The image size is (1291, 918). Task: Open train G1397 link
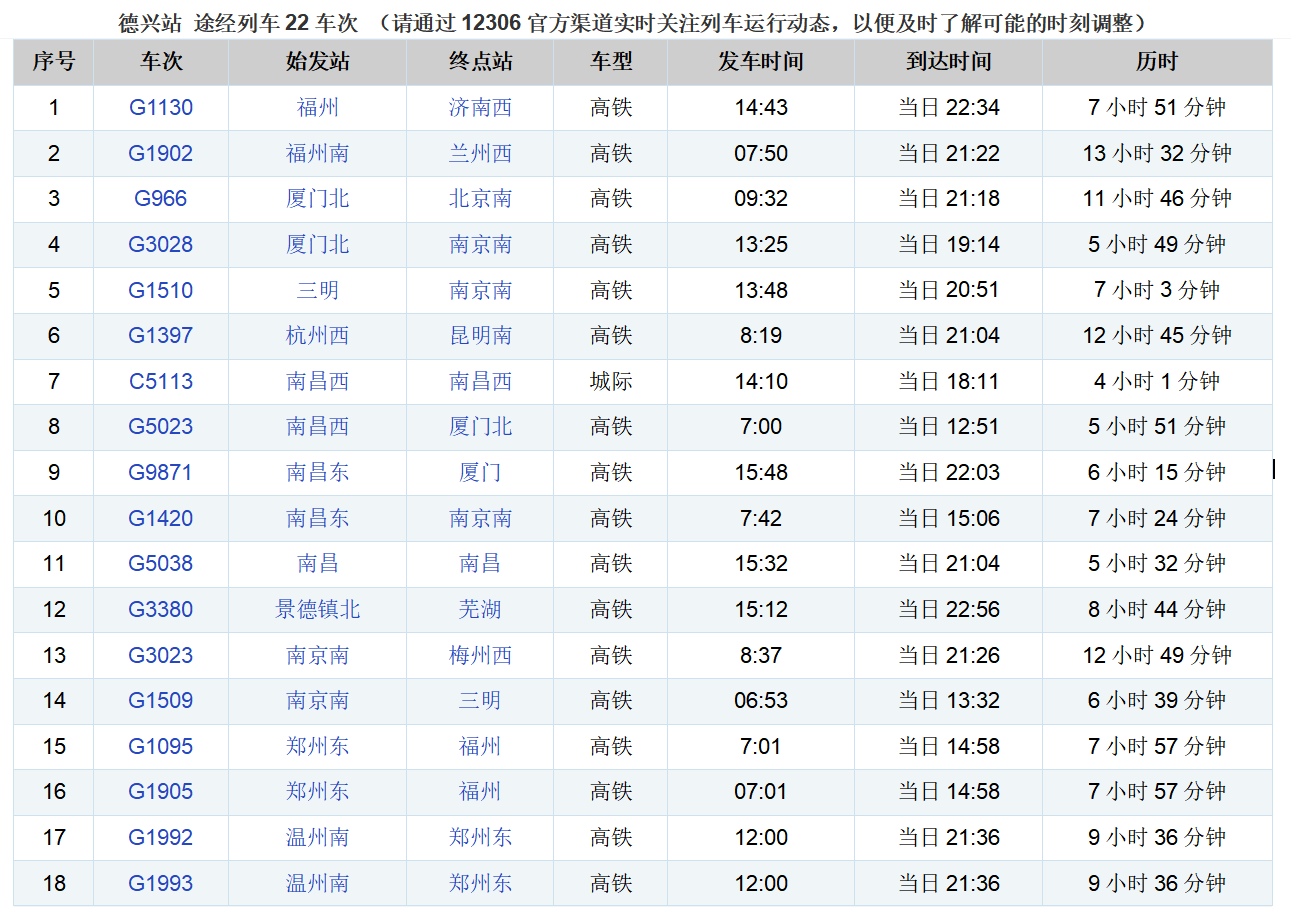point(161,336)
